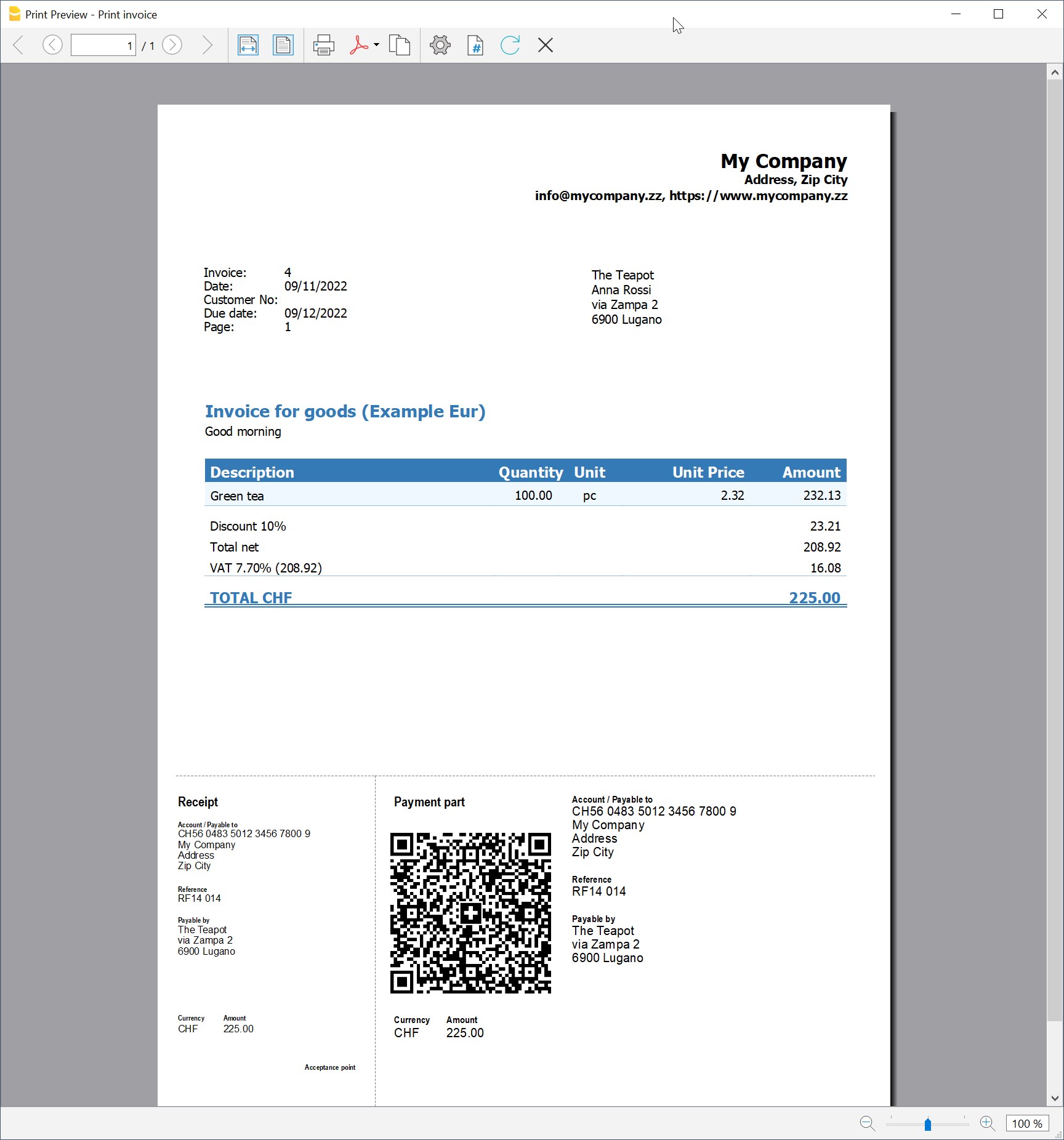Zoom out with minus magnifier

point(868,1123)
